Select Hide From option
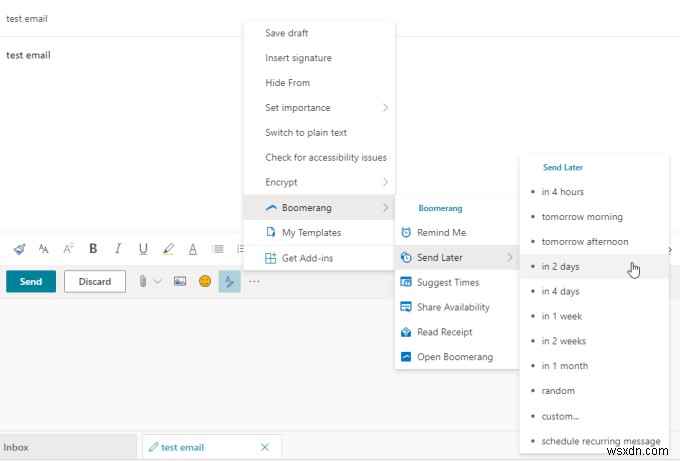 (x=319, y=83)
